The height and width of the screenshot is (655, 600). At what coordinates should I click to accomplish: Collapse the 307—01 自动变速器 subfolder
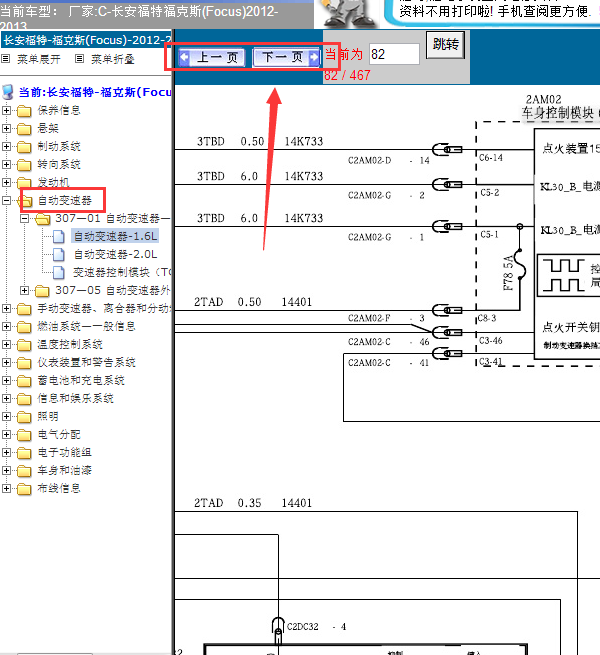click(x=25, y=218)
